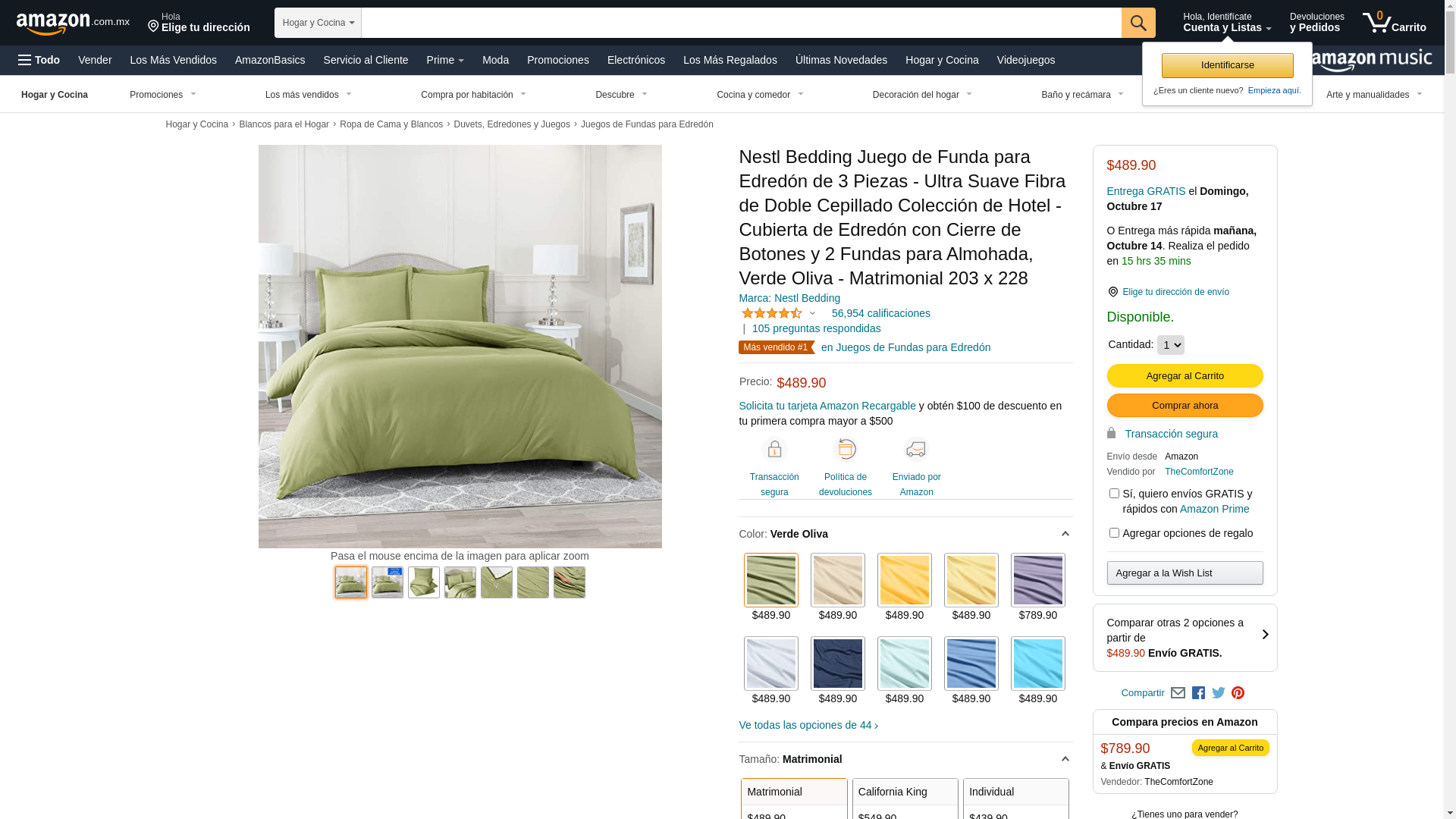This screenshot has height=819, width=1456.
Task: Enable free shipping with Amazon Prime checkbox
Action: click(1114, 494)
